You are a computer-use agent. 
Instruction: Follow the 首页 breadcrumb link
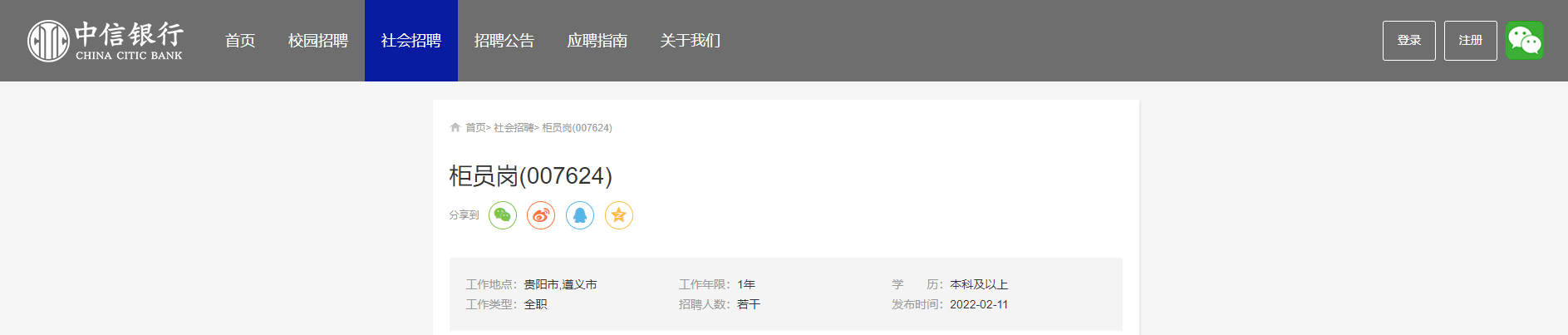pos(475,128)
